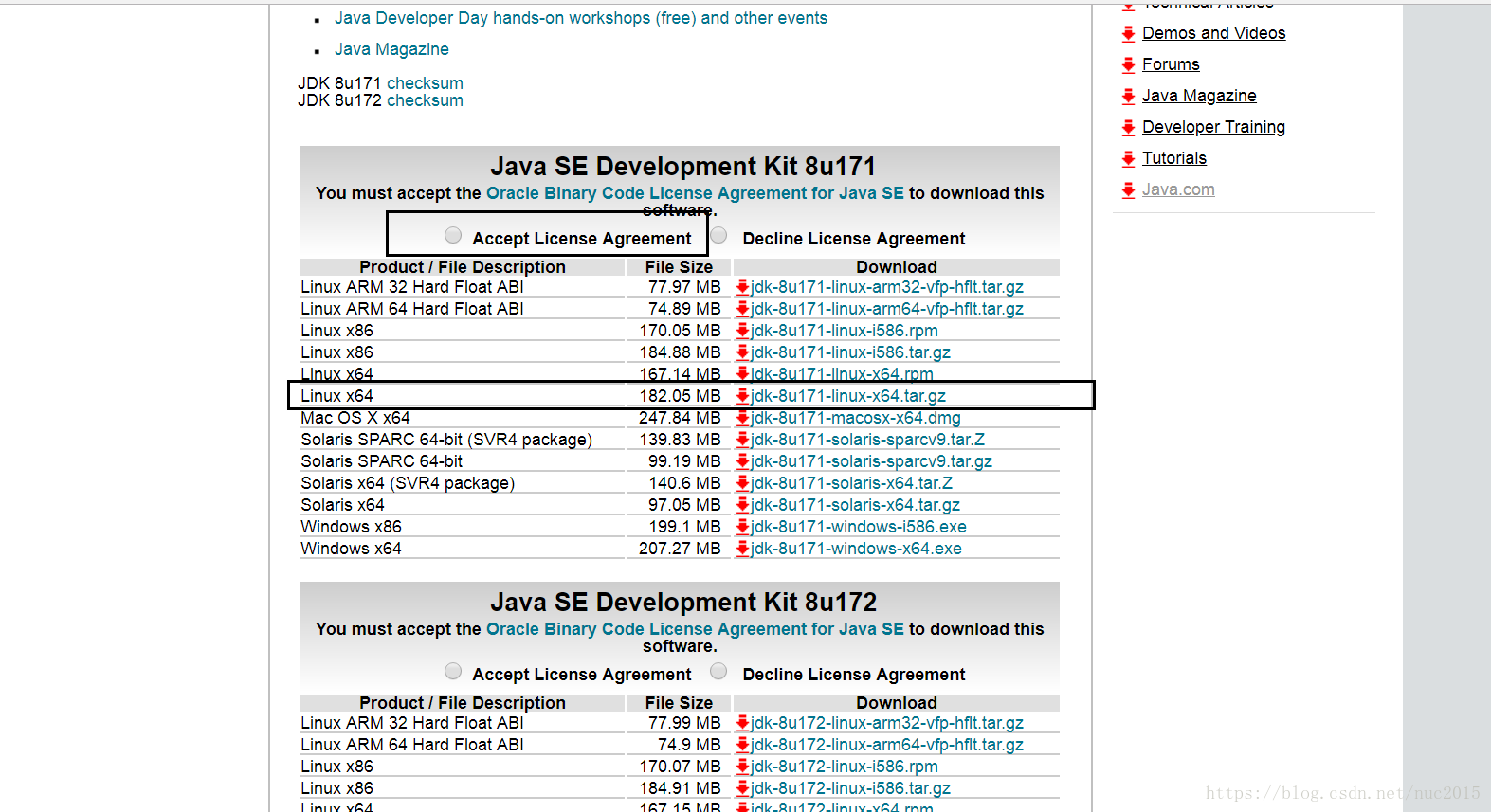Click the 8u171 Product / File Description header
Viewport: 1491px width, 812px height.
coord(463,267)
